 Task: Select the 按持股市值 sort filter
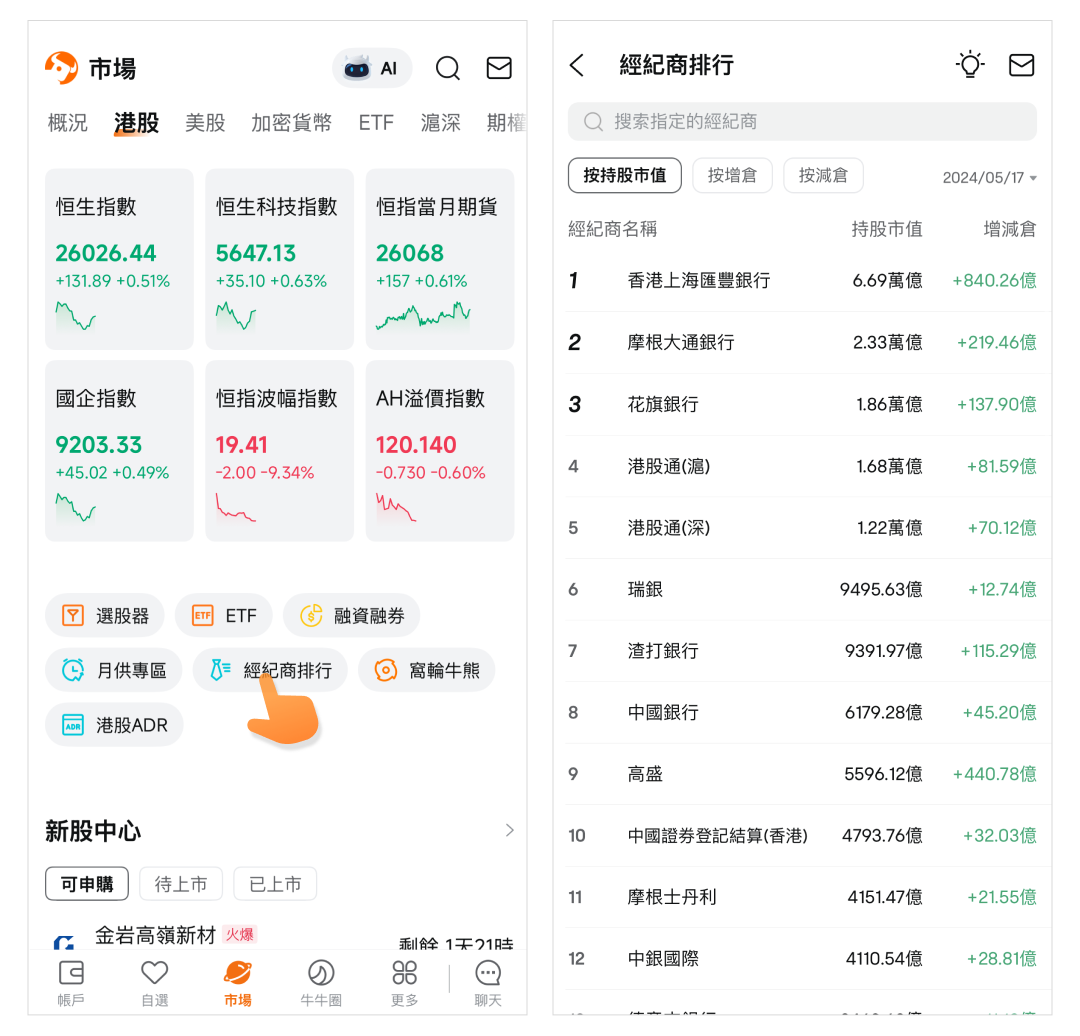[625, 176]
